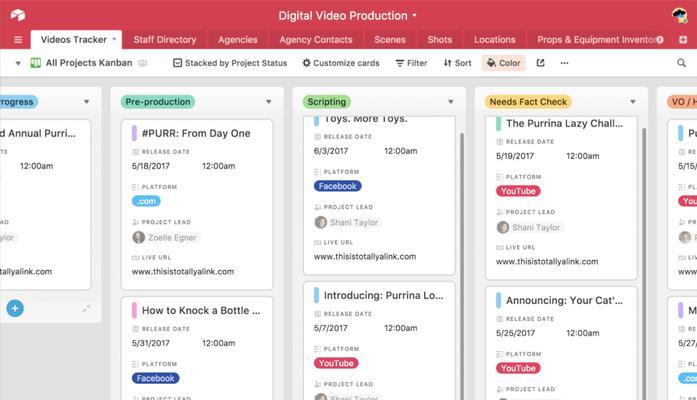Open Props & Equipment Inventory tab
Screen dimensions: 697x400
pos(596,40)
